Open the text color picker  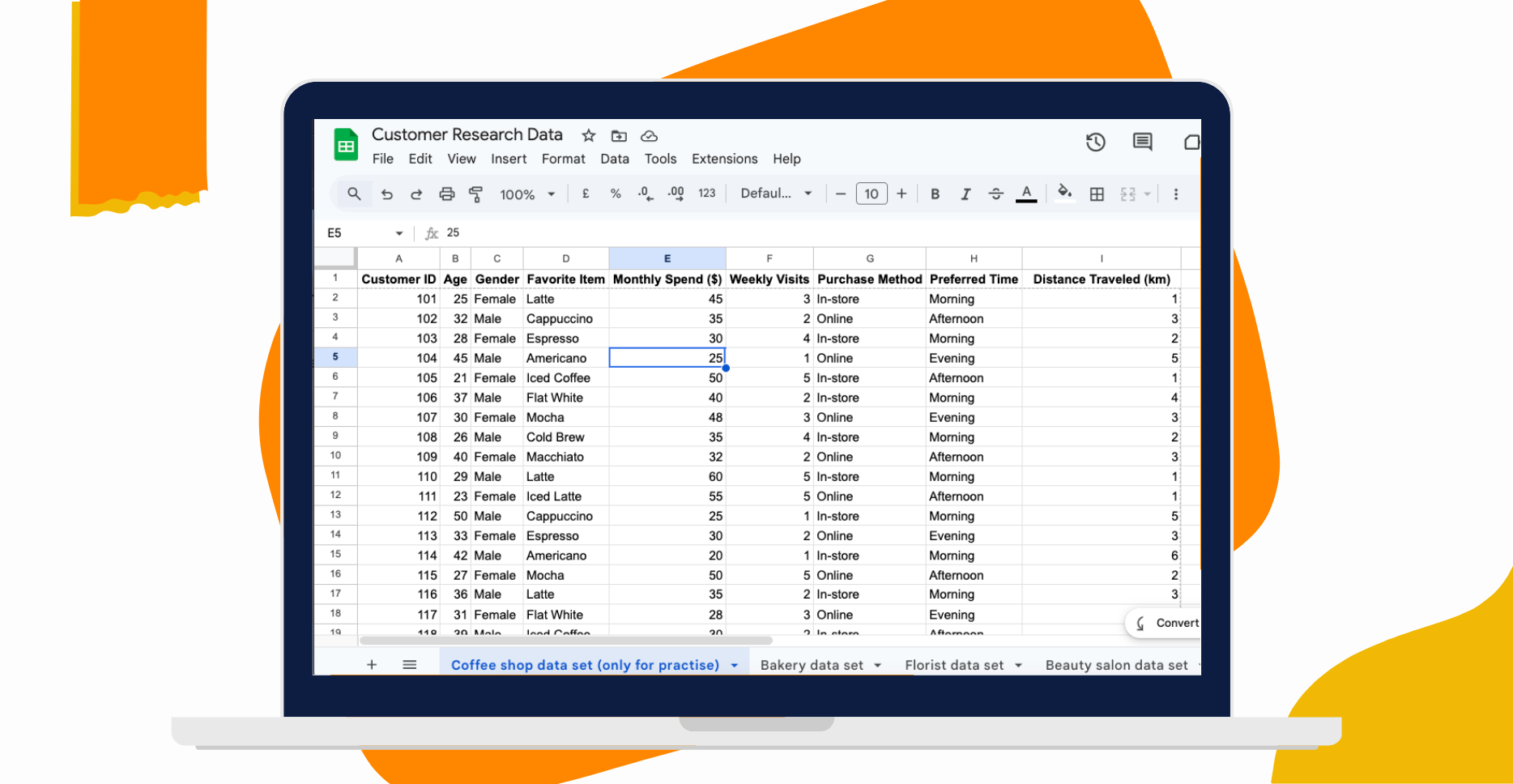coord(1026,194)
